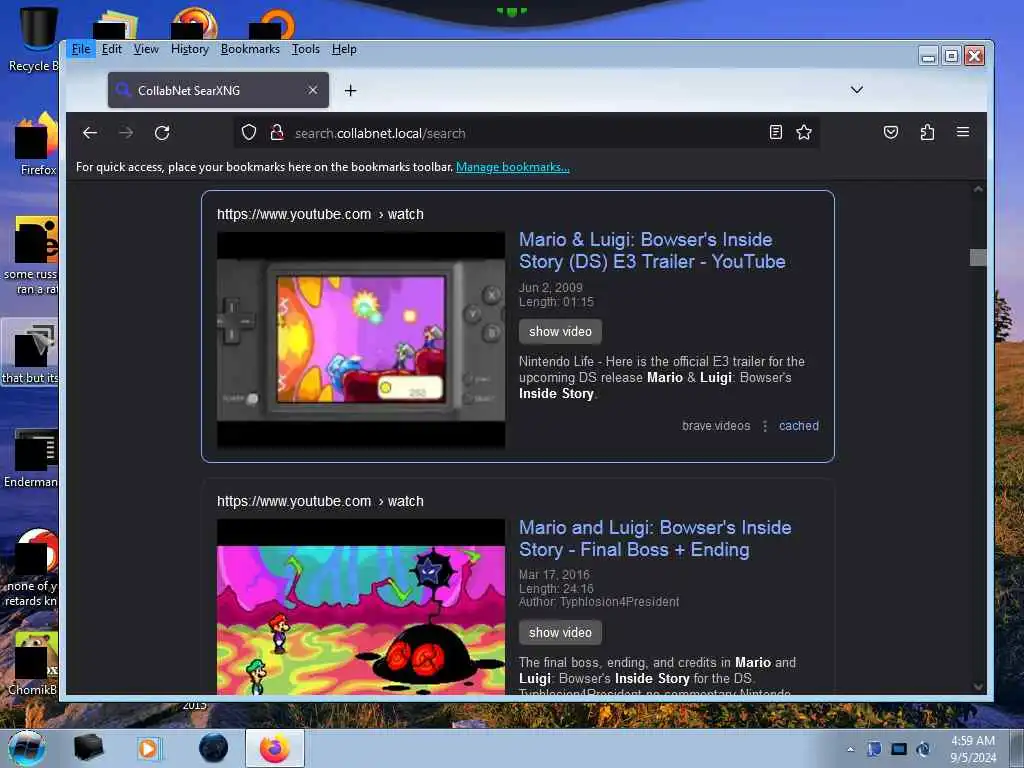
Task: Open the E3 Trailer YouTube result title
Action: click(x=652, y=251)
